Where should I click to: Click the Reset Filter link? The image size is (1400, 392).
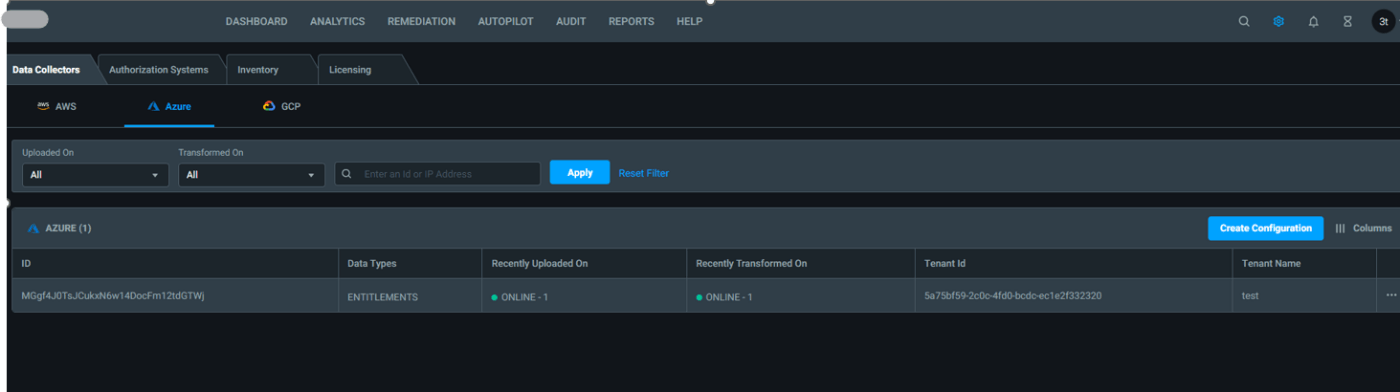point(644,173)
